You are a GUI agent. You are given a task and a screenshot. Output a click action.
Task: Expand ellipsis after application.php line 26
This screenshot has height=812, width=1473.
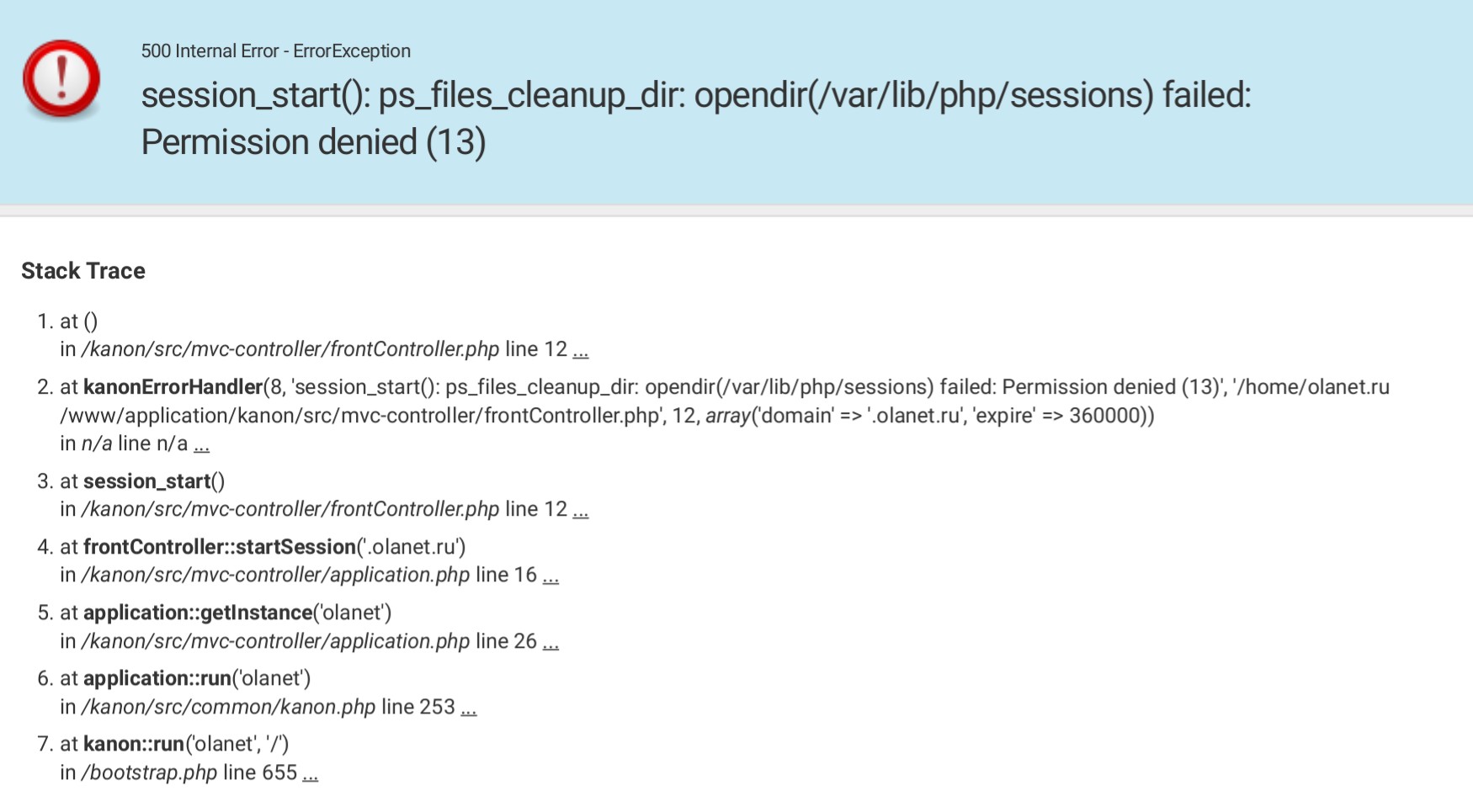pyautogui.click(x=550, y=642)
